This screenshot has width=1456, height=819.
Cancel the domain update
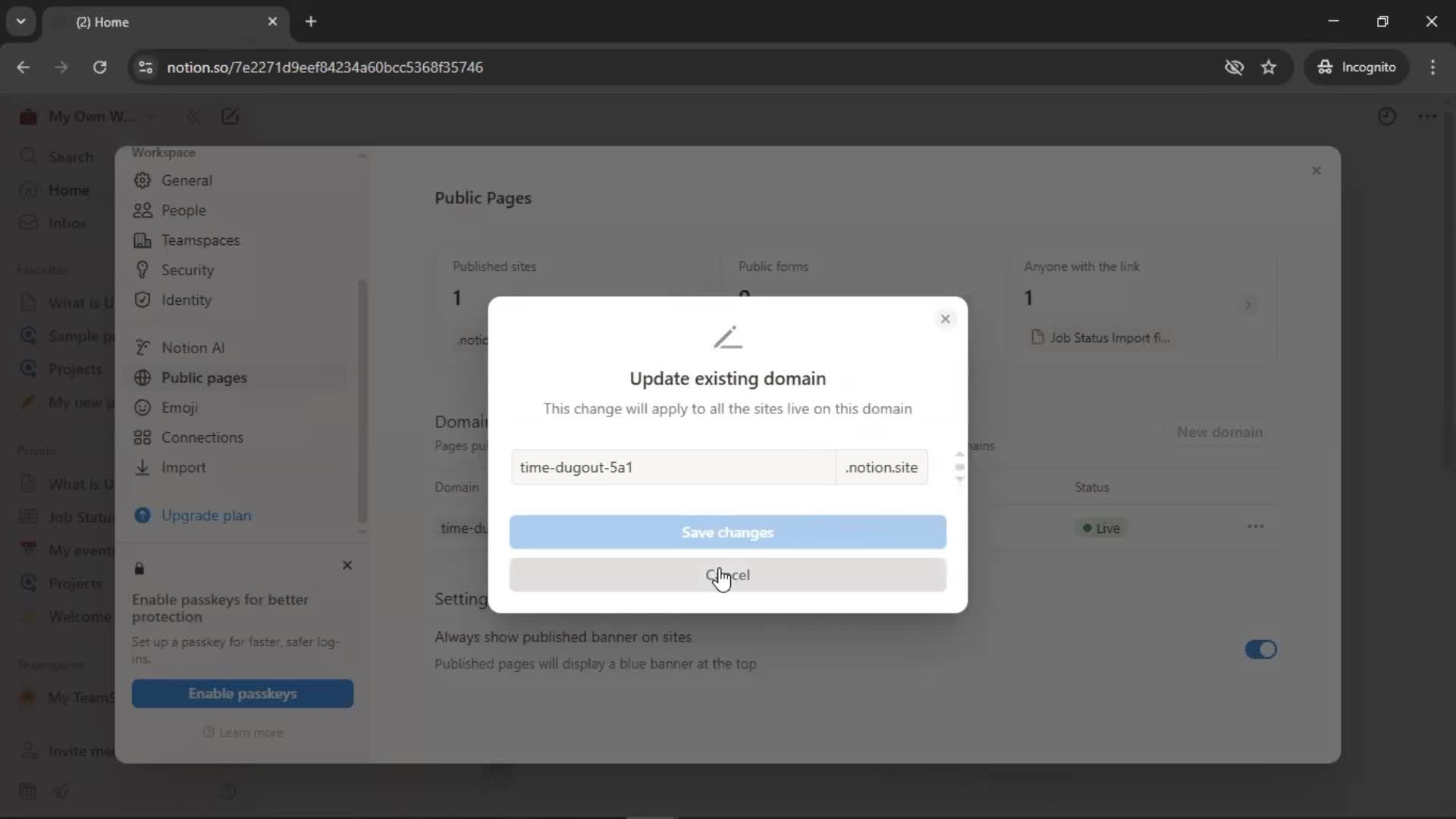[x=727, y=575]
